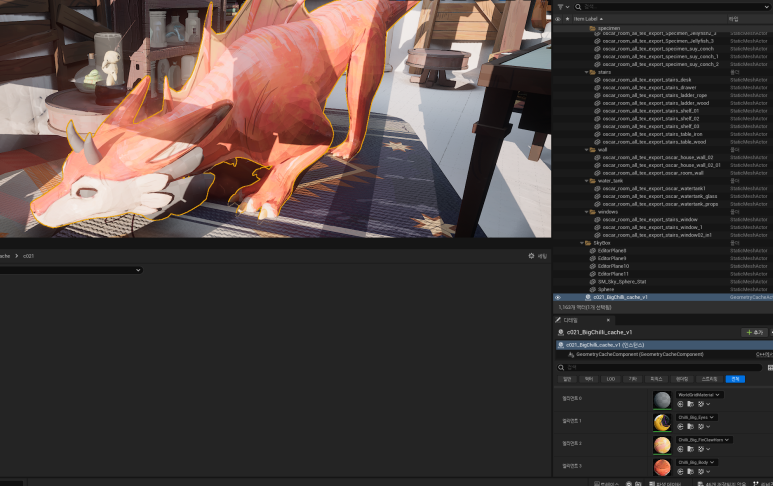Browse to Element 0 material in Content Browser

pos(691,404)
